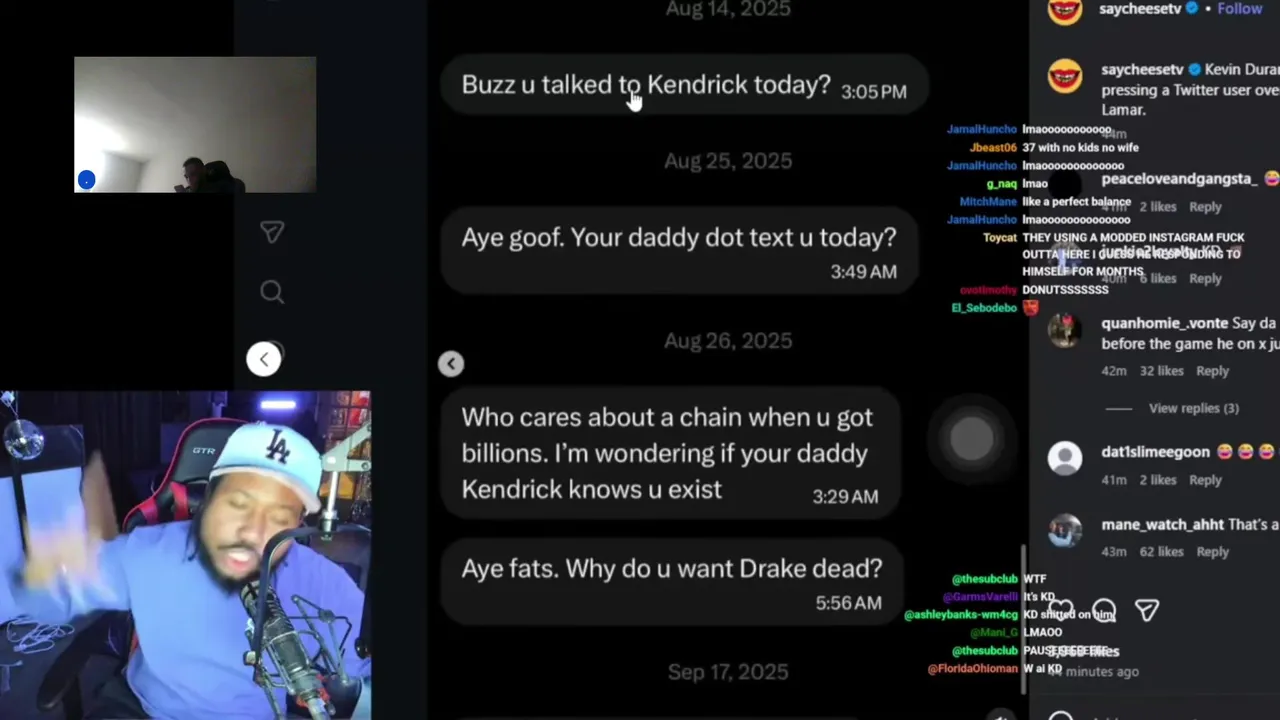1280x720 pixels.
Task: Share the post with the paper-plane icon
Action: [1147, 610]
